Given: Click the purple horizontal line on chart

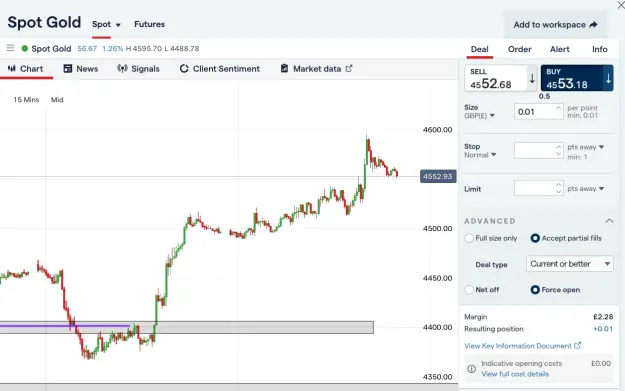Looking at the screenshot, I should click(x=65, y=326).
